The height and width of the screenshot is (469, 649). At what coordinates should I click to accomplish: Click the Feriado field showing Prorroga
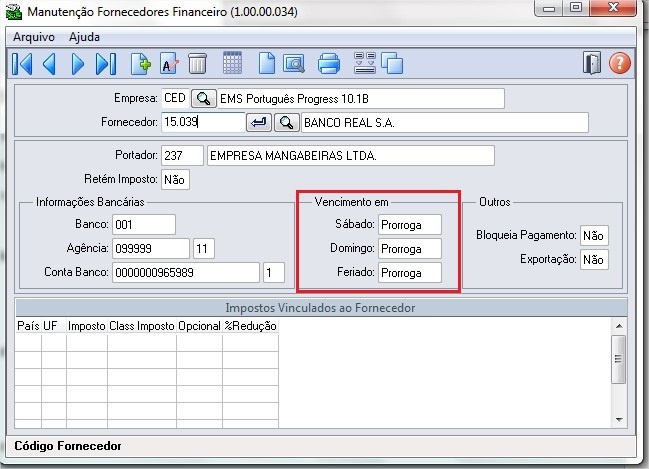410,273
